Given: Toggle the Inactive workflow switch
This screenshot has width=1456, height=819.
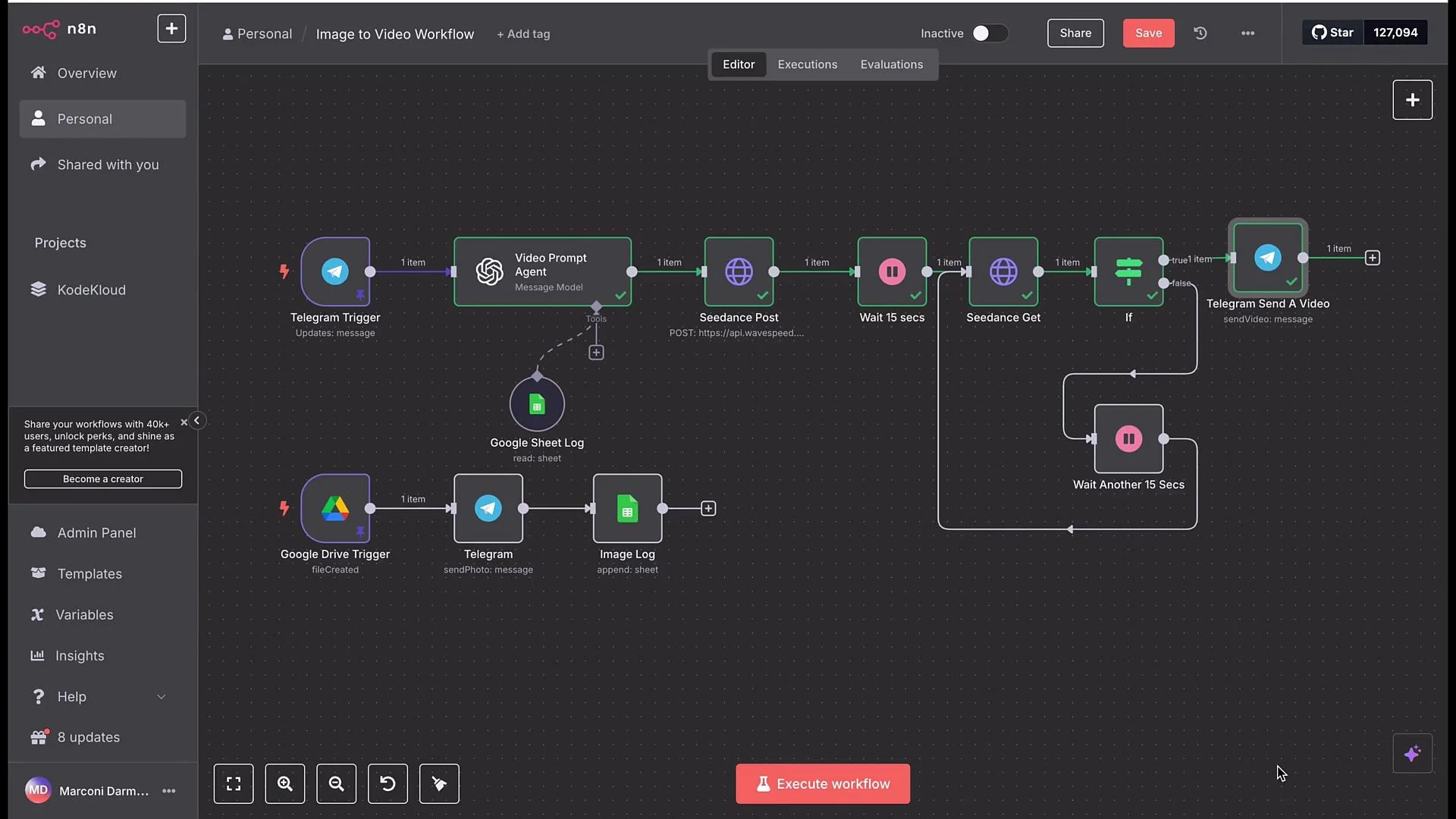Looking at the screenshot, I should pyautogui.click(x=990, y=33).
